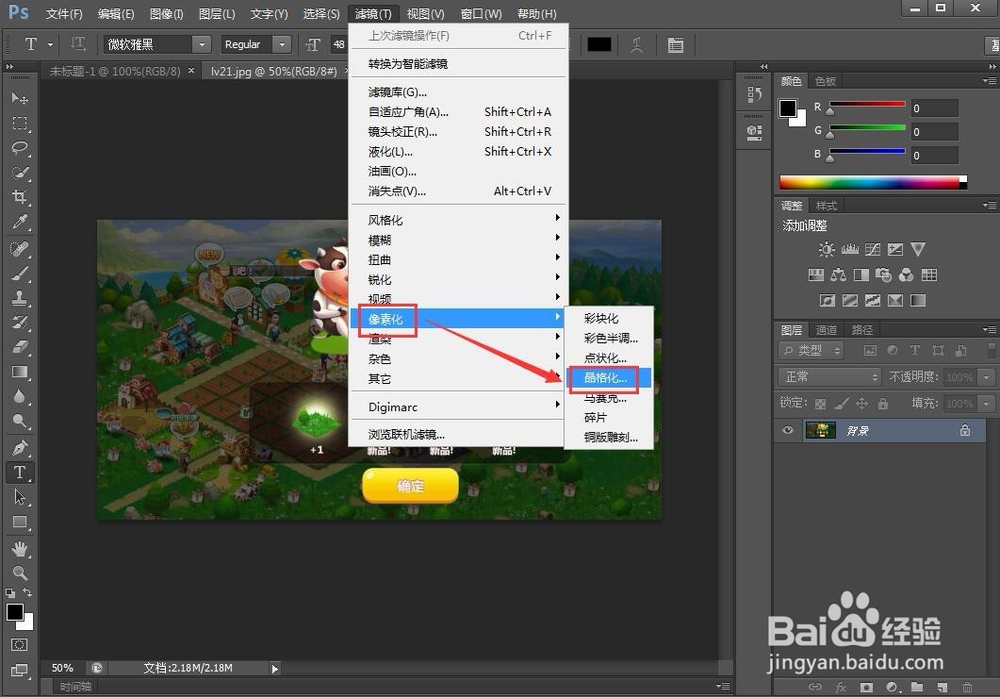
Task: Click the Levels adjustment icon
Action: (x=849, y=249)
